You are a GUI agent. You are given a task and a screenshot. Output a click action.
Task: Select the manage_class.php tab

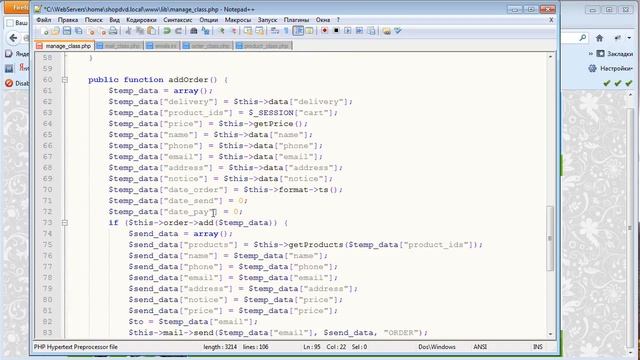64,46
